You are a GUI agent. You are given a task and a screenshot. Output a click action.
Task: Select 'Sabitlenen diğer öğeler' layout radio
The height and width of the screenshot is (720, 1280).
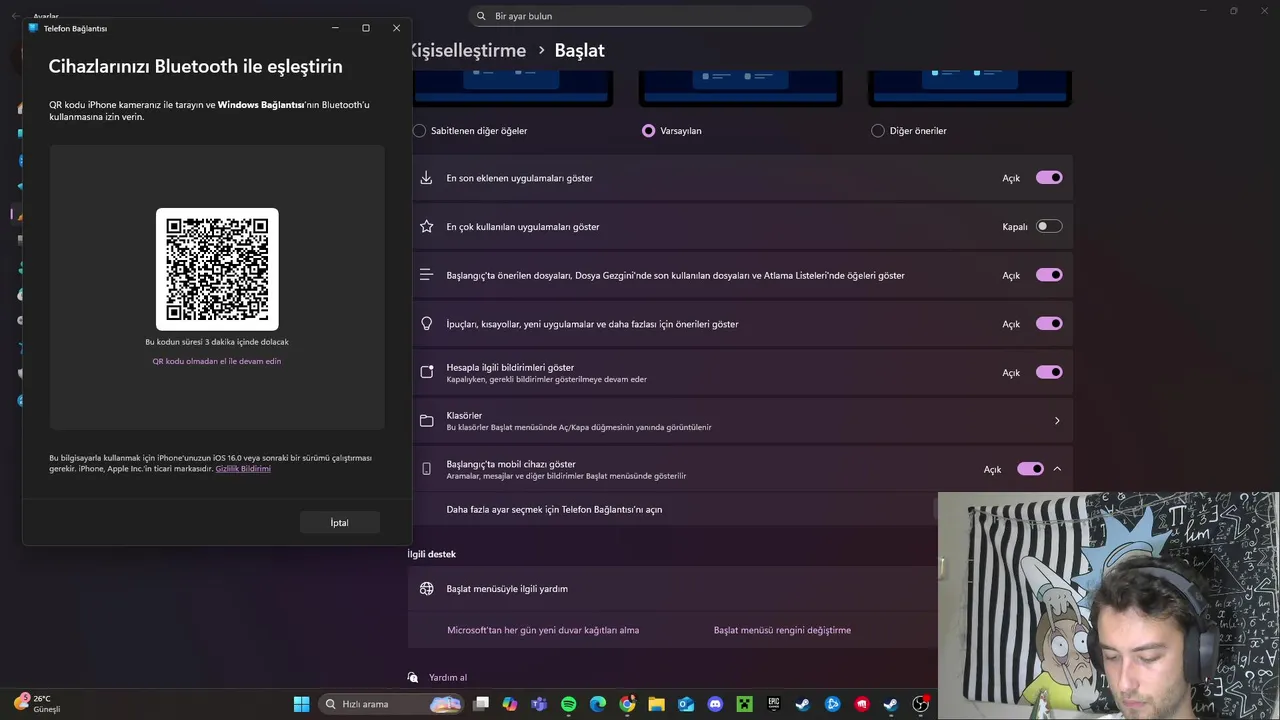point(419,131)
